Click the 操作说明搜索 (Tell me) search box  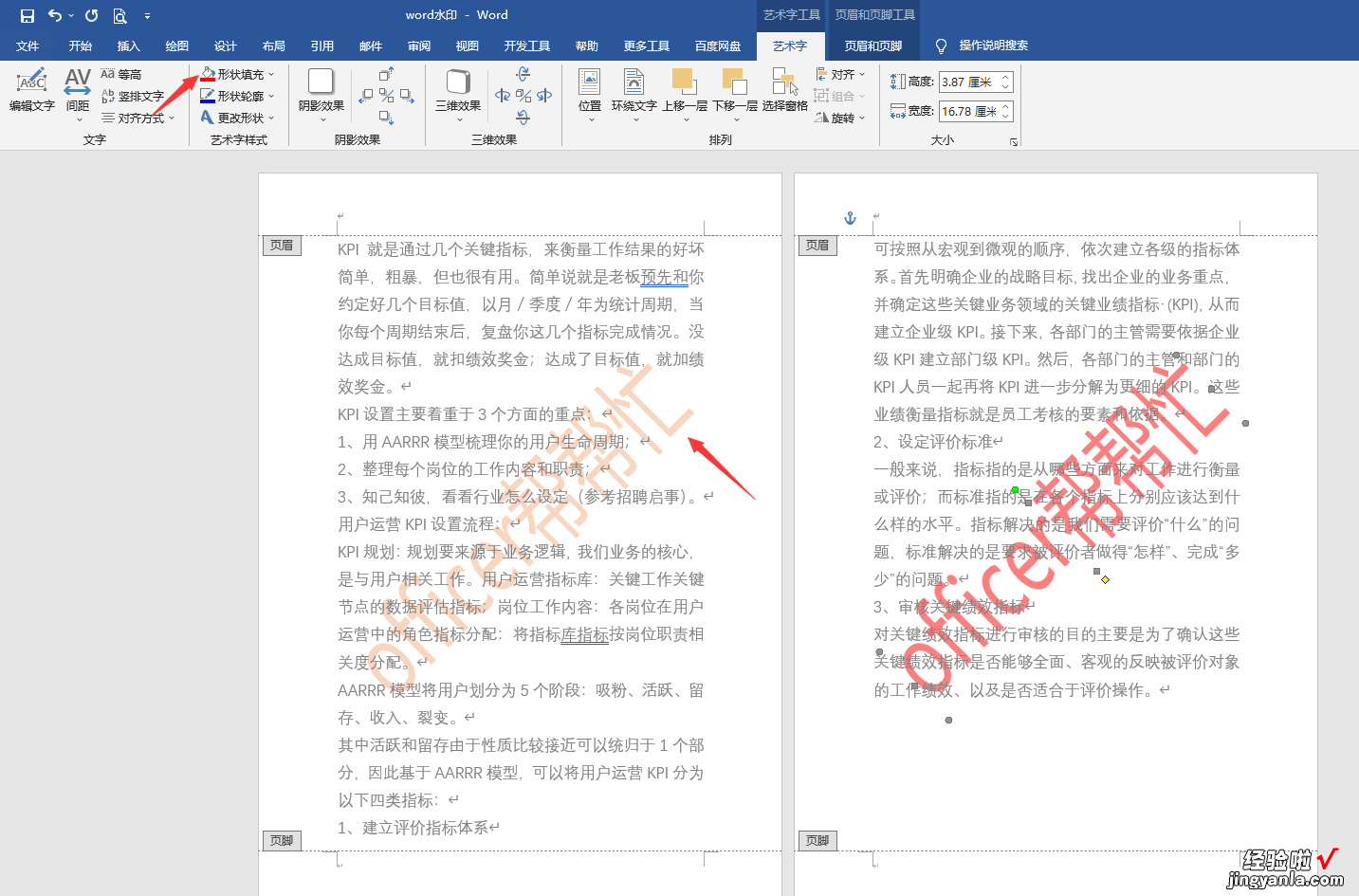(993, 46)
